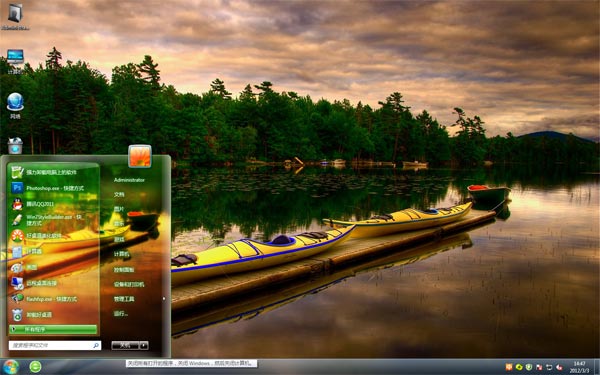Viewport: 600px width, 375px height.
Task: Launch Tencent QQ2011 penguin icon
Action: click(x=17, y=204)
